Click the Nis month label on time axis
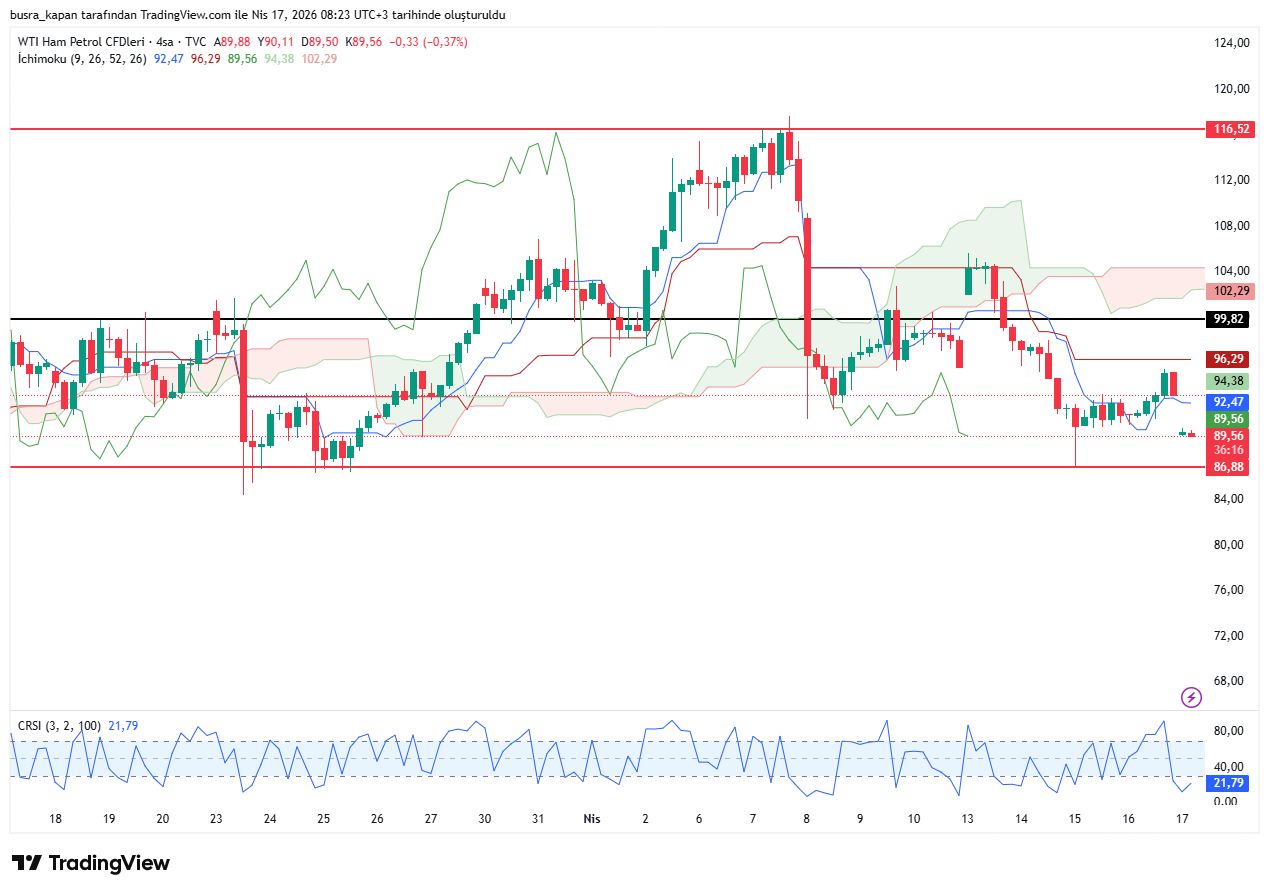The height and width of the screenshot is (893, 1269). click(592, 818)
